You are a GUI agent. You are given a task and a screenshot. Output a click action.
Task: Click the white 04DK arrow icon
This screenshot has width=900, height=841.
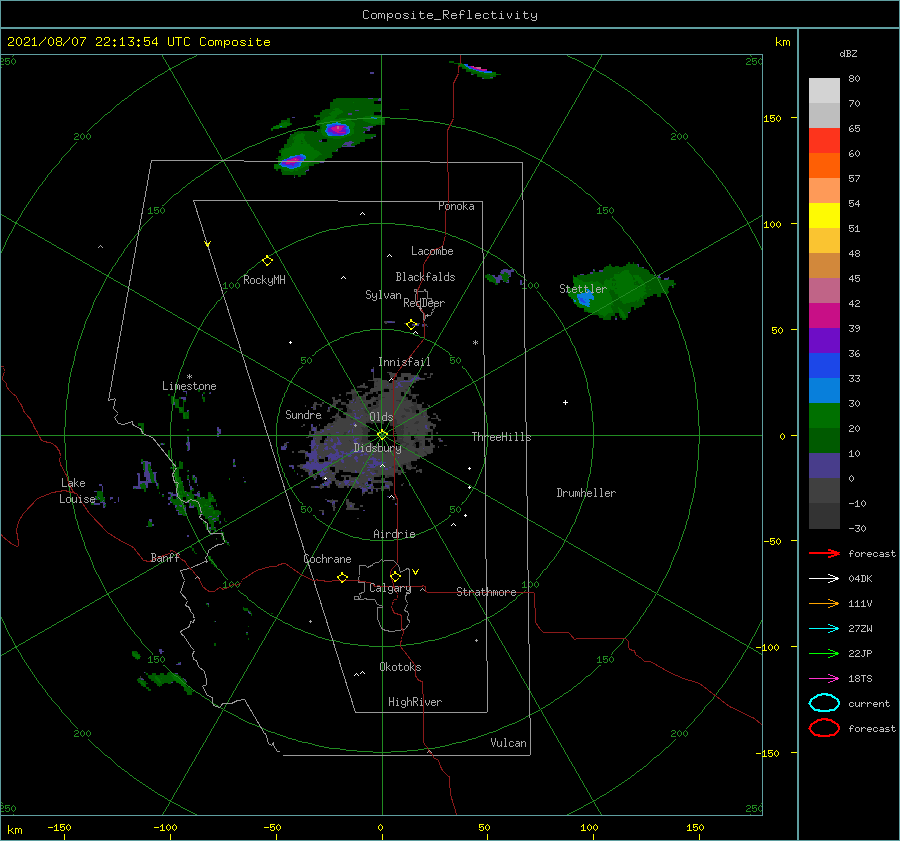click(824, 579)
